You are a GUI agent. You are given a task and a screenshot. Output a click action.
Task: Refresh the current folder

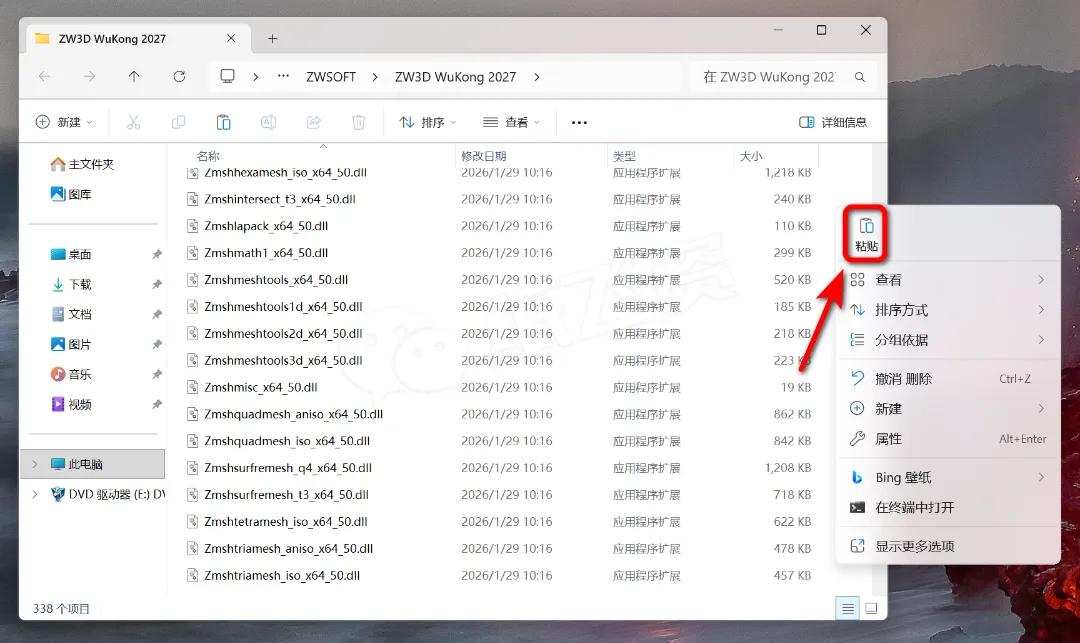[179, 76]
